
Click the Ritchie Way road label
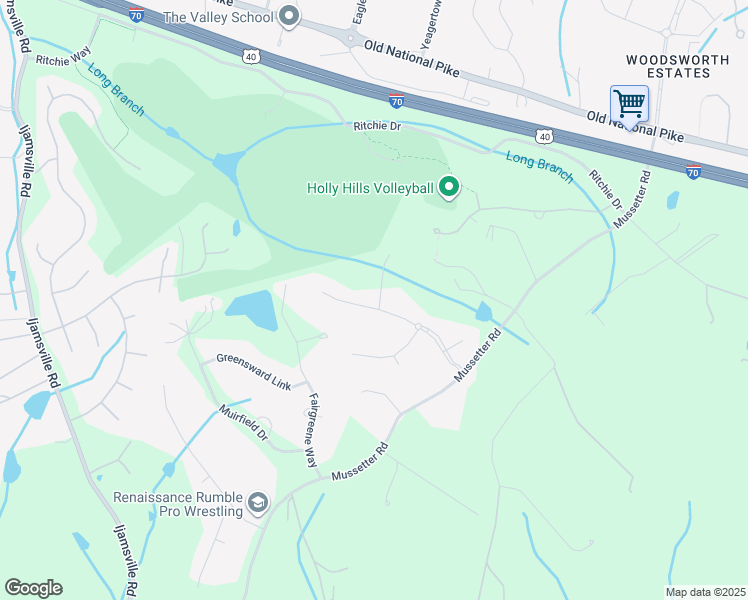click(63, 57)
